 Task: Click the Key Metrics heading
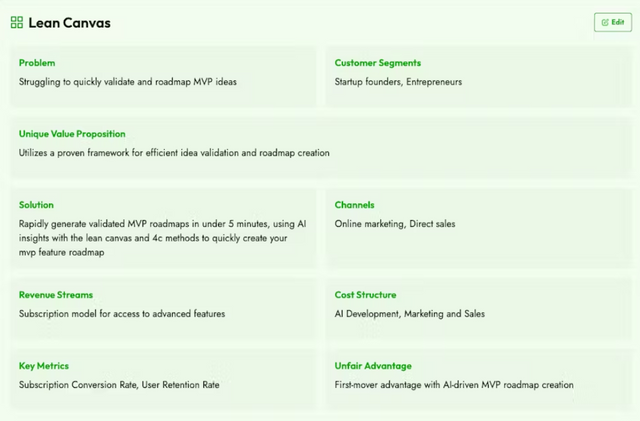point(44,366)
